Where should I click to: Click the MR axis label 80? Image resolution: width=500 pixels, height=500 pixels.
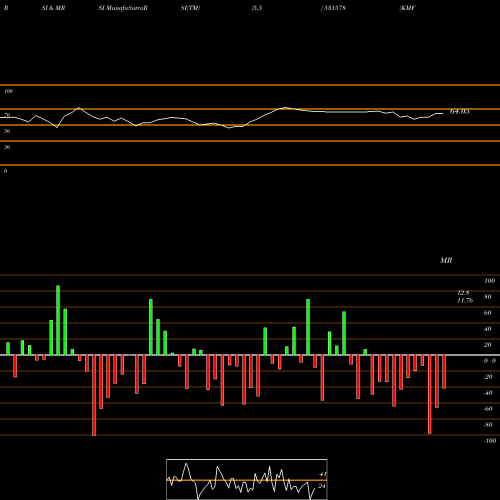[488, 297]
